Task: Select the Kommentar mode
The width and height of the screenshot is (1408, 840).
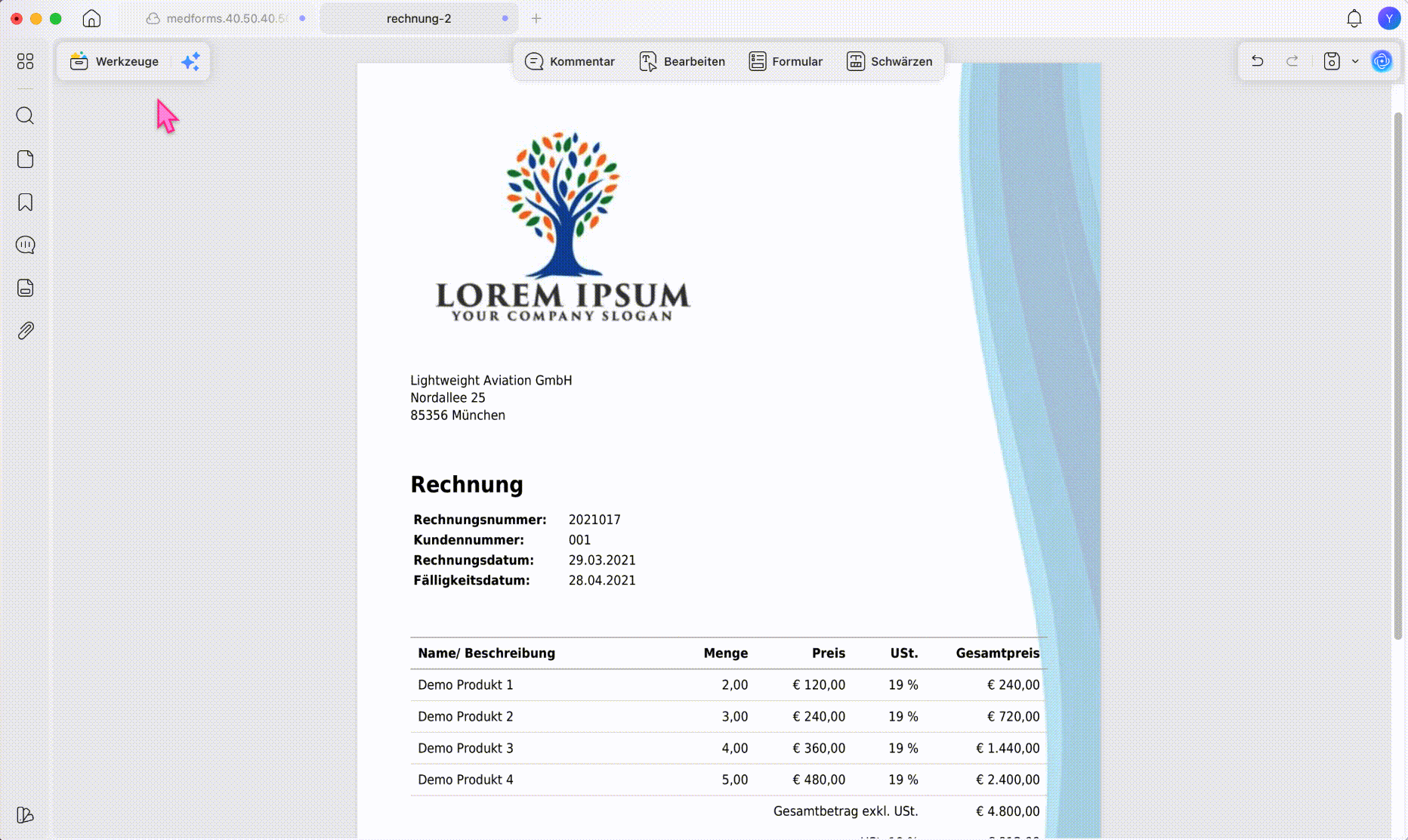Action: coord(570,61)
